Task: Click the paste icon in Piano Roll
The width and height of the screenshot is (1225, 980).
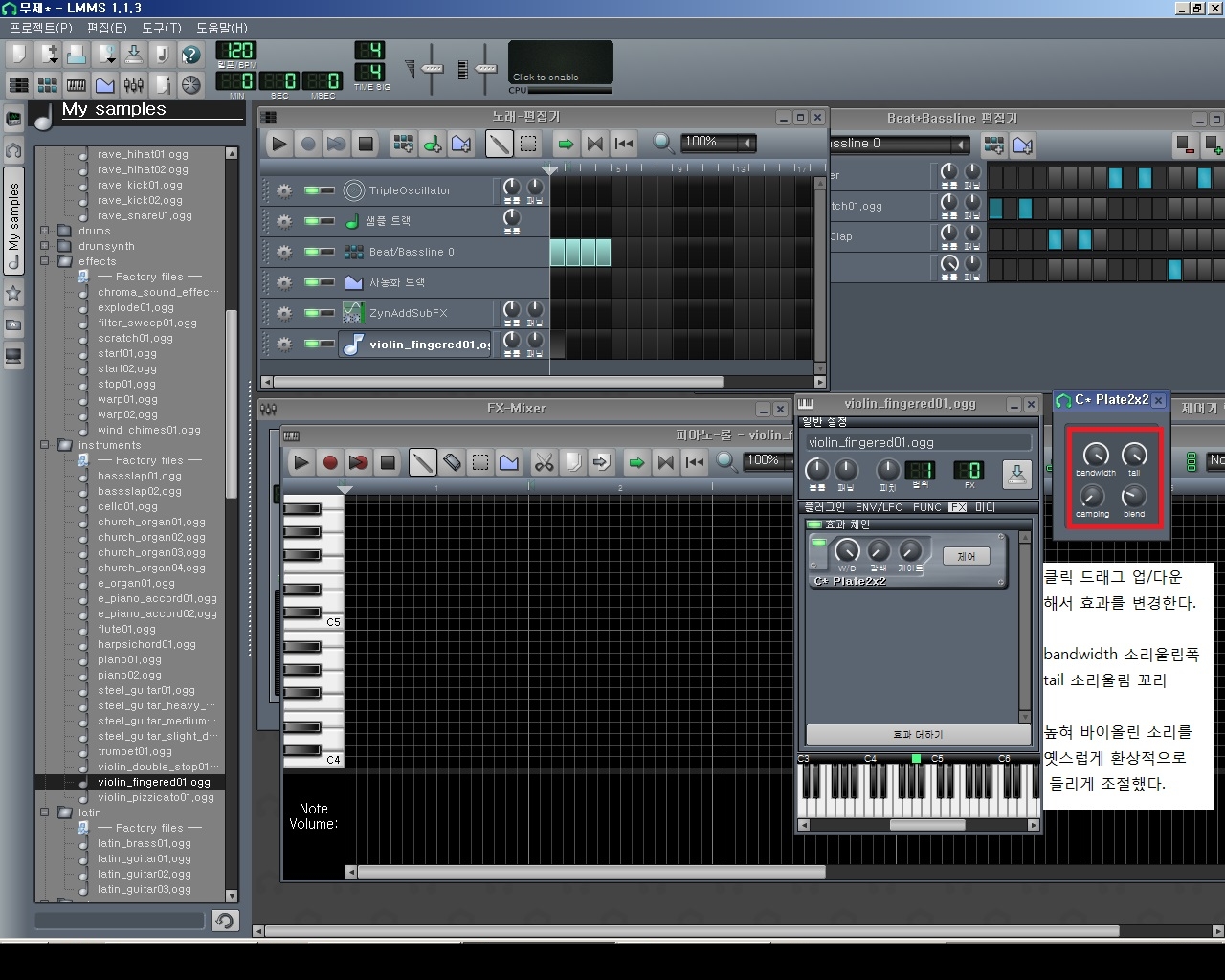Action: click(601, 463)
